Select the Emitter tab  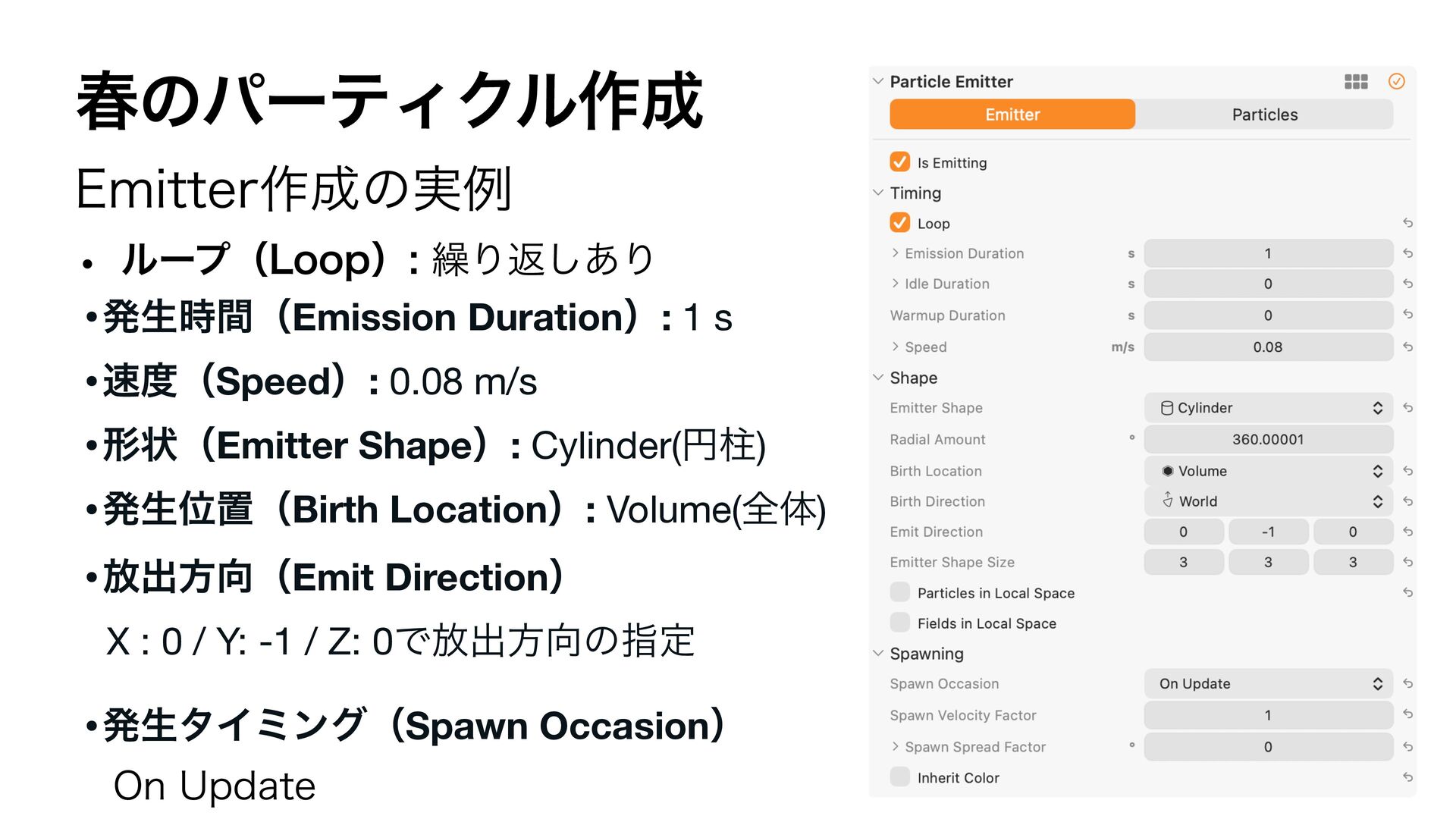(x=1012, y=115)
